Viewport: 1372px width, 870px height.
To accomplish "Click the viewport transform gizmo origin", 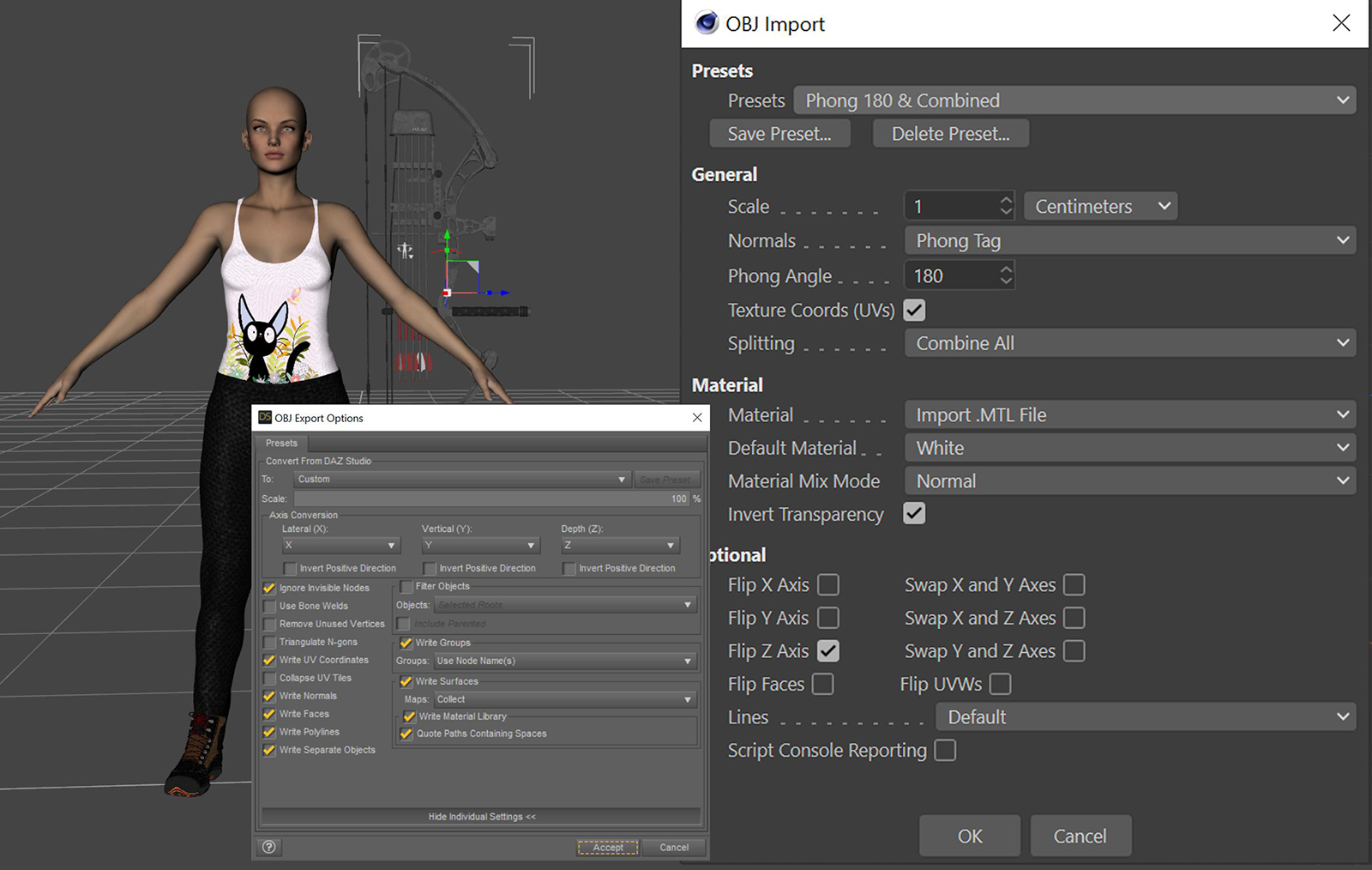I will click(447, 293).
